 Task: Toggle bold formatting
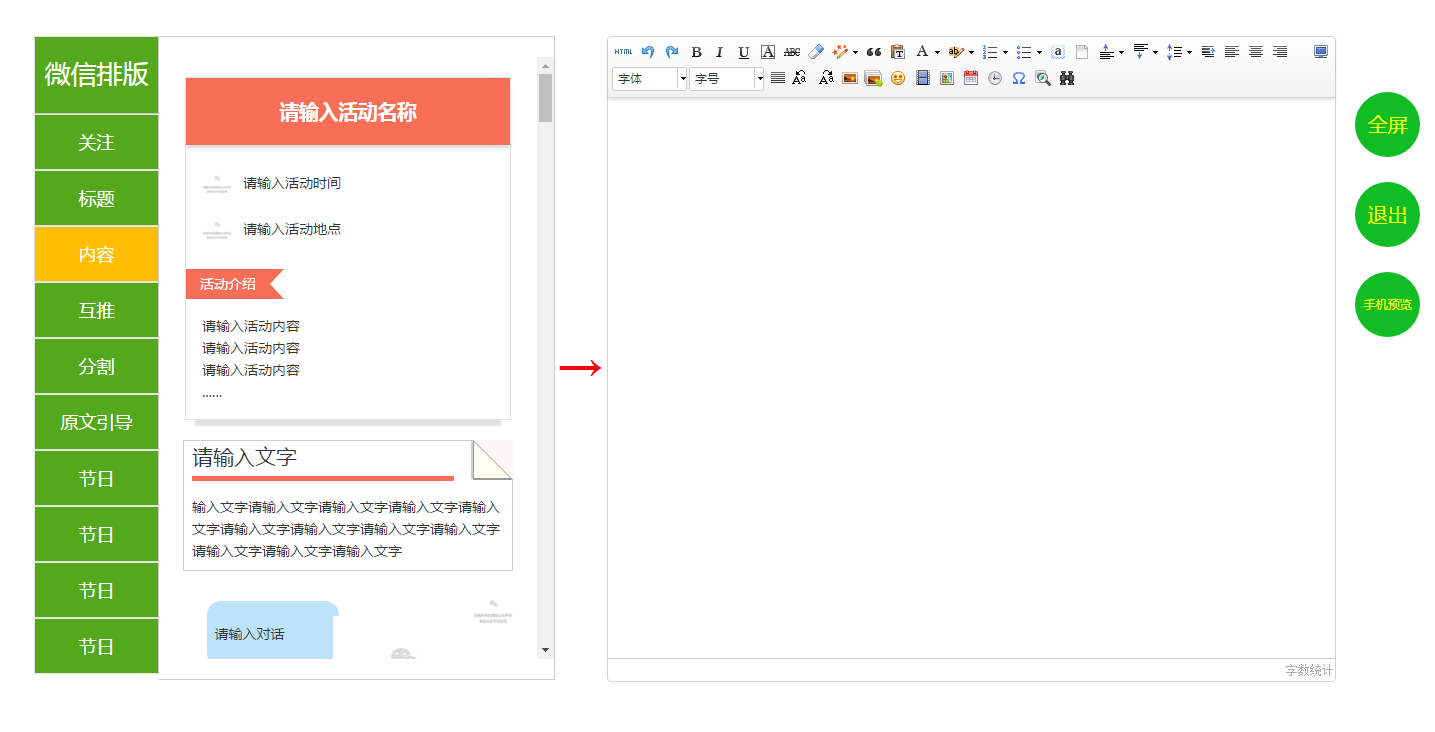(696, 52)
